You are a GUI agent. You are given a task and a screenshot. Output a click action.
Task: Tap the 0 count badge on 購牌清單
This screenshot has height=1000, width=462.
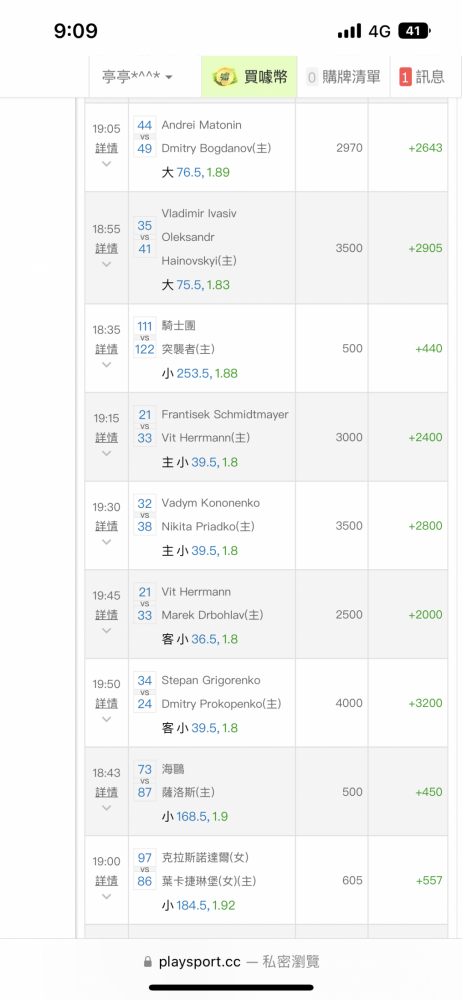tap(312, 77)
